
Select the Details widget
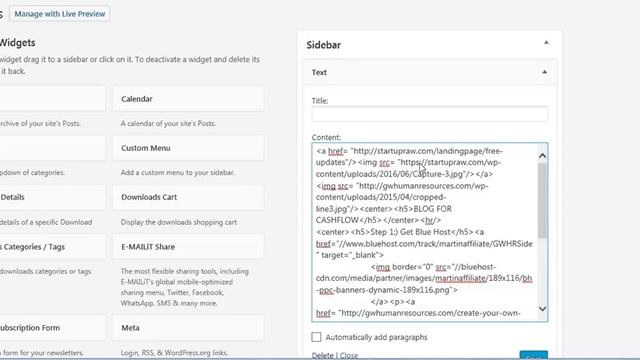[x=53, y=197]
